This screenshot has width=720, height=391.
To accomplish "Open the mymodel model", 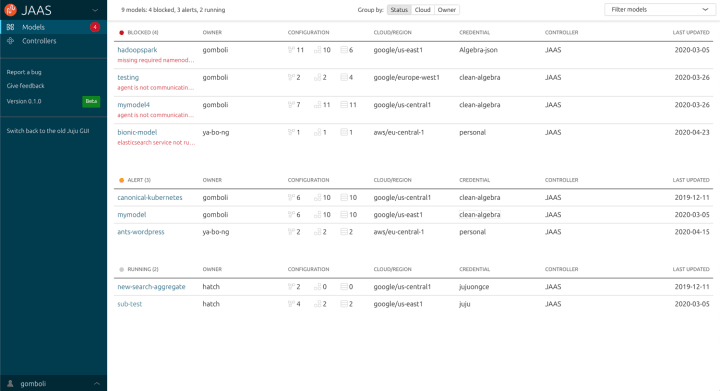I will (x=132, y=214).
